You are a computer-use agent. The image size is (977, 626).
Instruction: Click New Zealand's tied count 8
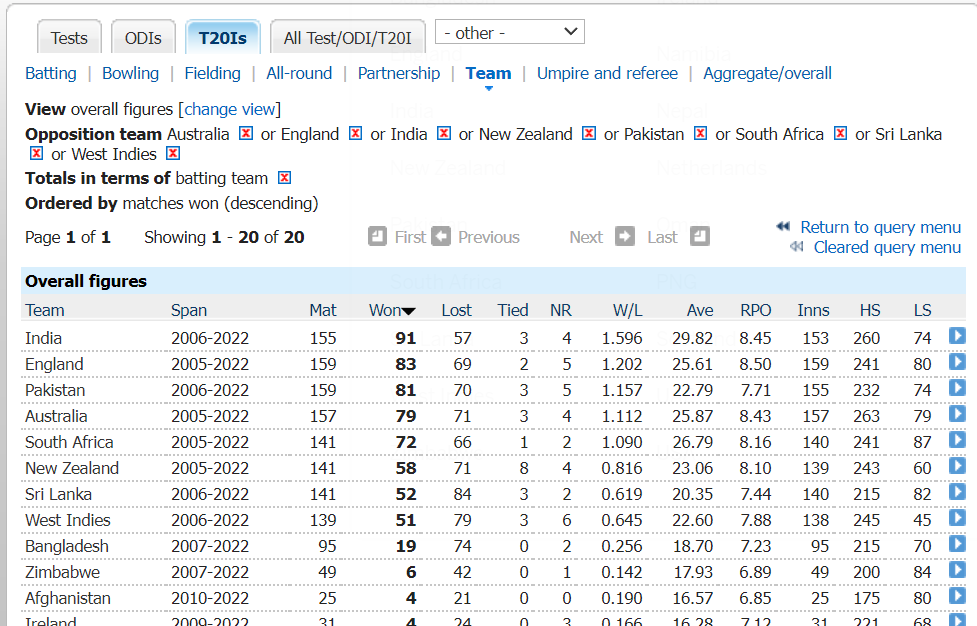click(x=523, y=468)
